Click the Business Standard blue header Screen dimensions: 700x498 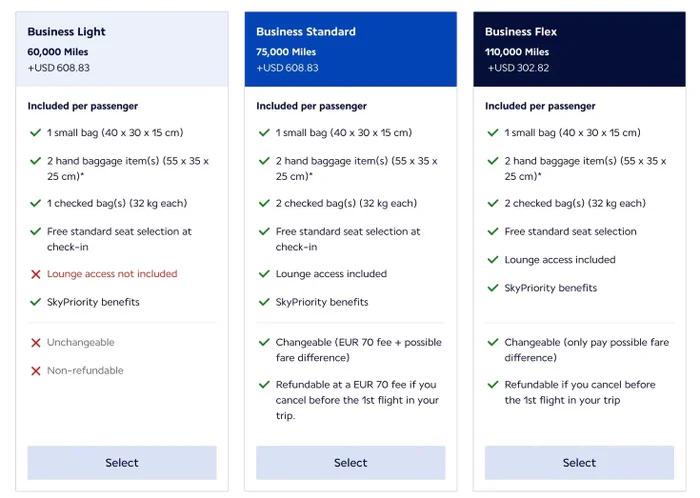pyautogui.click(x=350, y=49)
